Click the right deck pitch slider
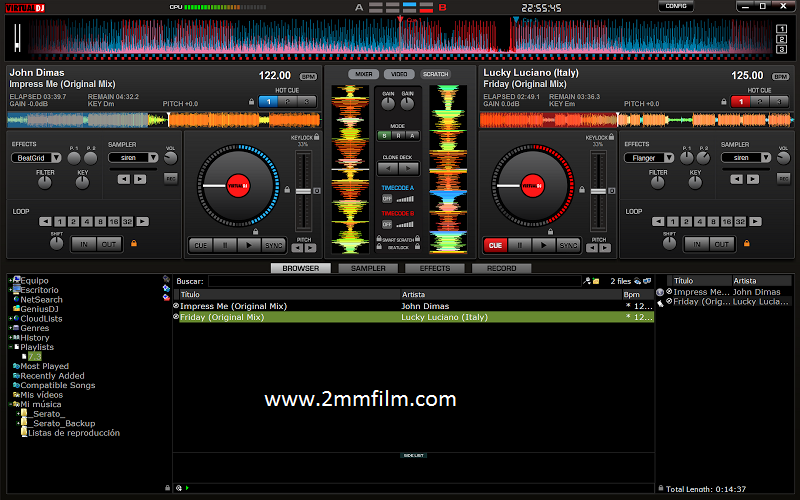This screenshot has height=500, width=800. (598, 192)
